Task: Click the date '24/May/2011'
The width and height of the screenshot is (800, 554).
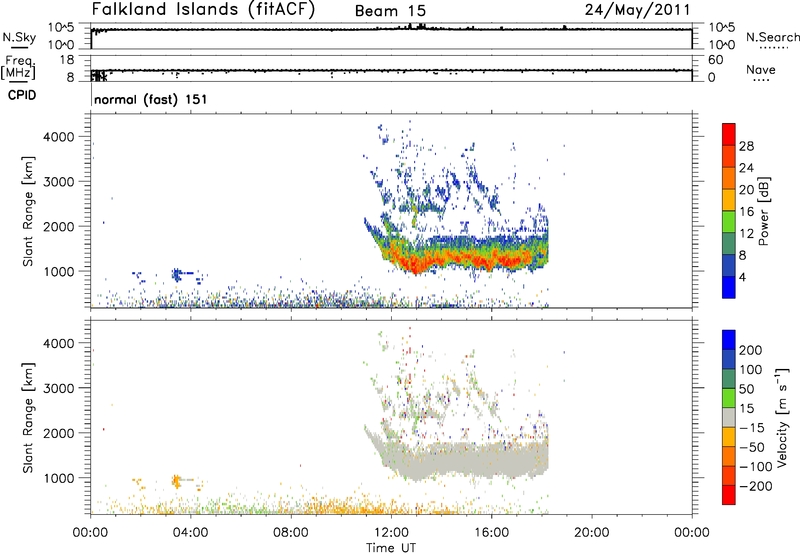Action: [638, 10]
